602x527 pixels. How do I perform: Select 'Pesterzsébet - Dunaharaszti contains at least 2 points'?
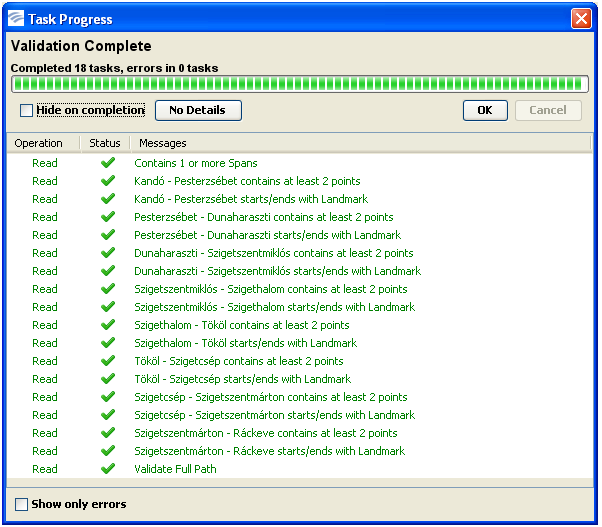(264, 217)
